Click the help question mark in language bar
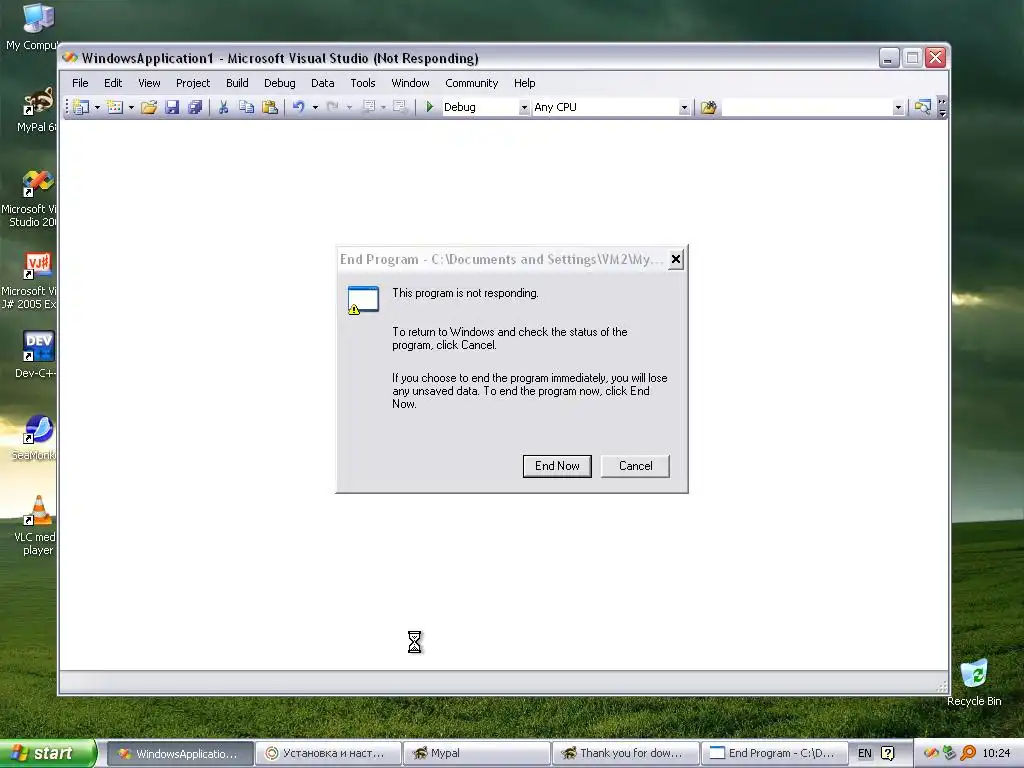Image resolution: width=1024 pixels, height=768 pixels. point(888,754)
